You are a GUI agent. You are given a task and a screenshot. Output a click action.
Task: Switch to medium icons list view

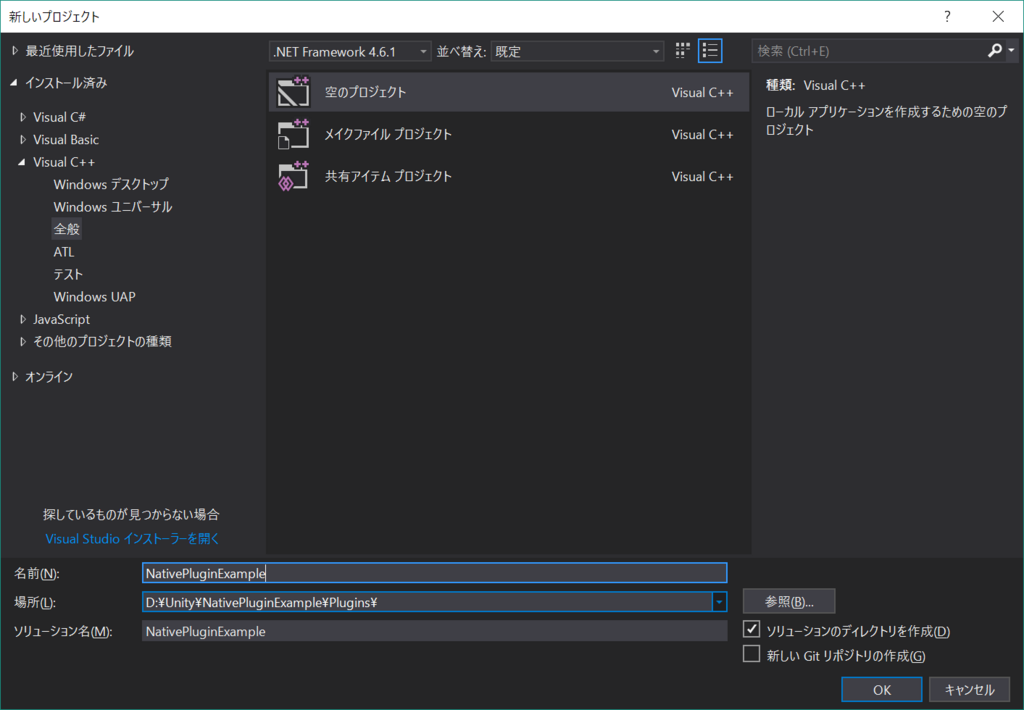710,51
